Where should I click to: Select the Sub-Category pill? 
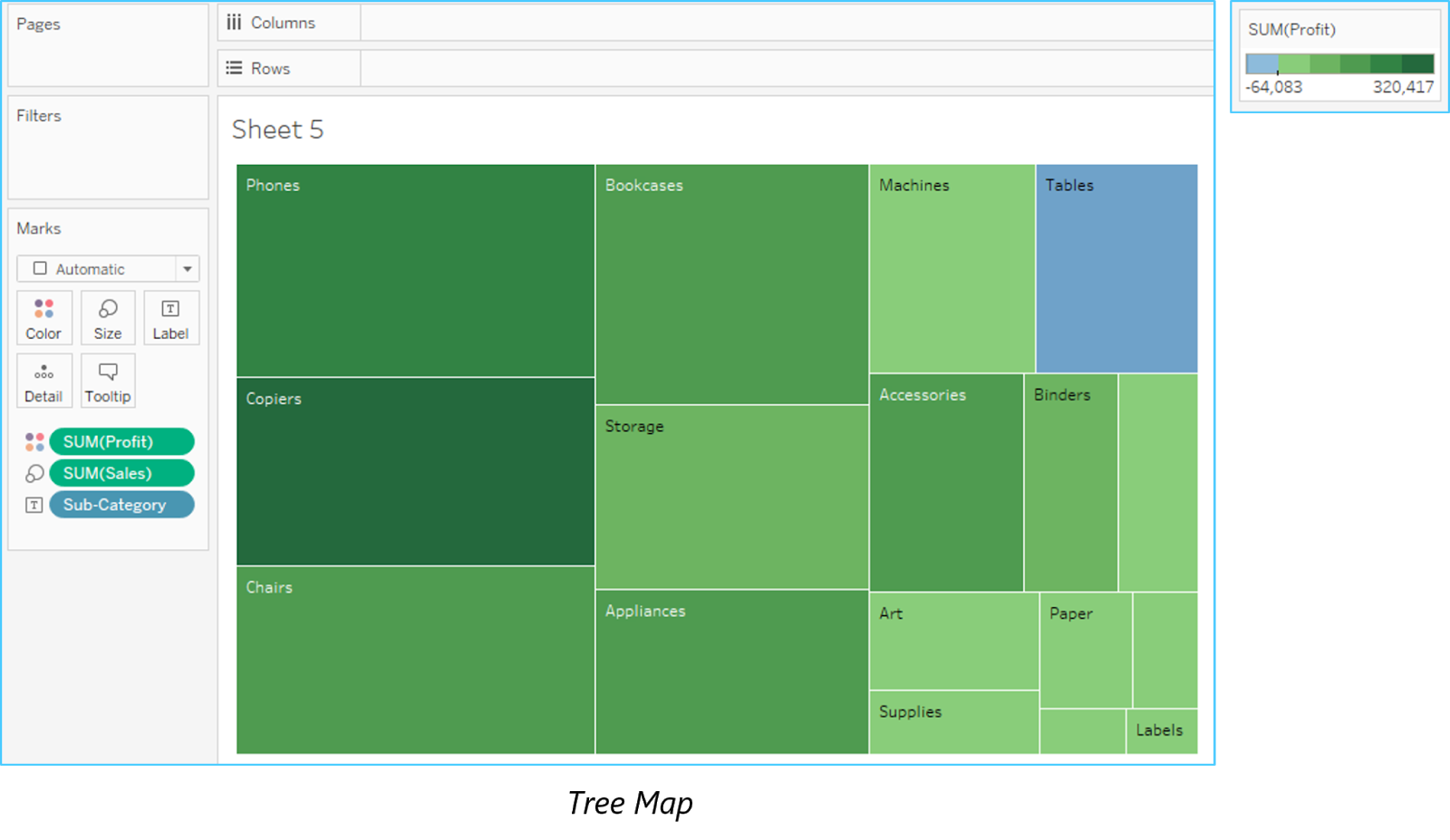pyautogui.click(x=121, y=506)
